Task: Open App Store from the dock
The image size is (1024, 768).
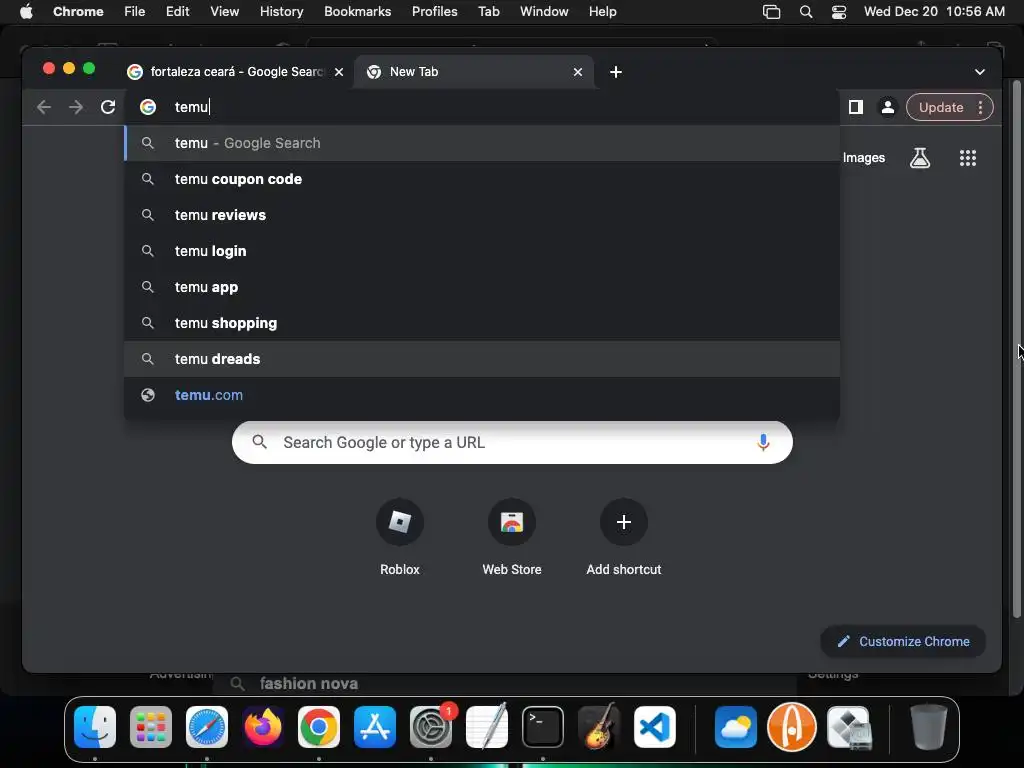Action: click(x=375, y=727)
